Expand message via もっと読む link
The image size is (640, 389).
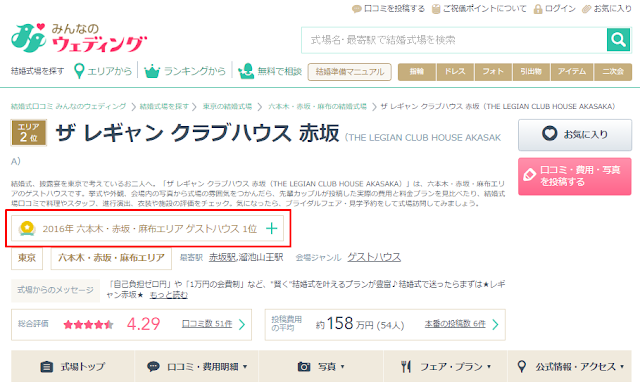click(x=169, y=295)
